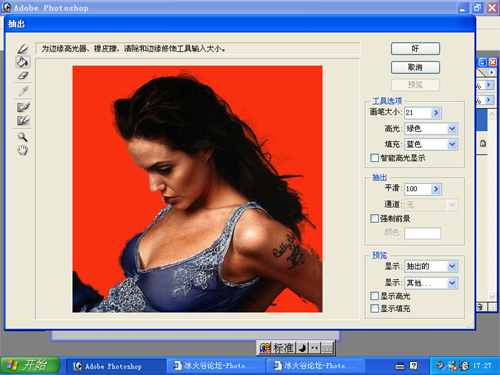Click the 好 button

pyautogui.click(x=415, y=49)
